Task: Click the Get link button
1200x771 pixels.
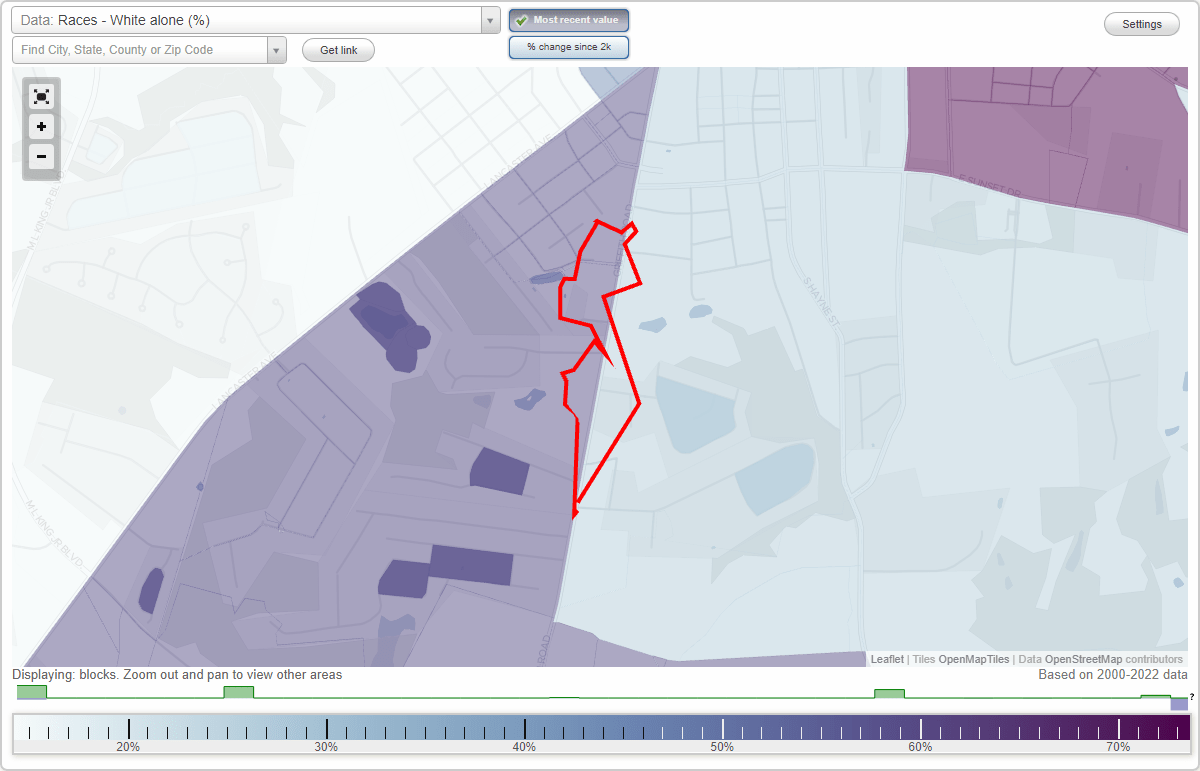Action: click(x=338, y=50)
